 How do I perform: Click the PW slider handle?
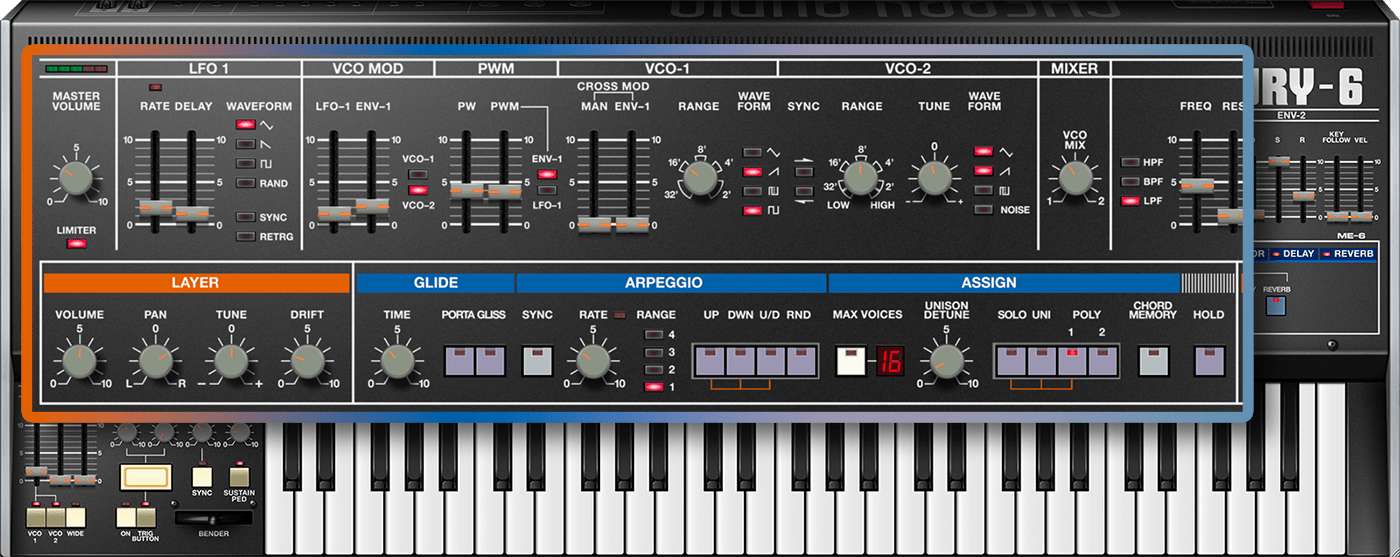coord(466,190)
